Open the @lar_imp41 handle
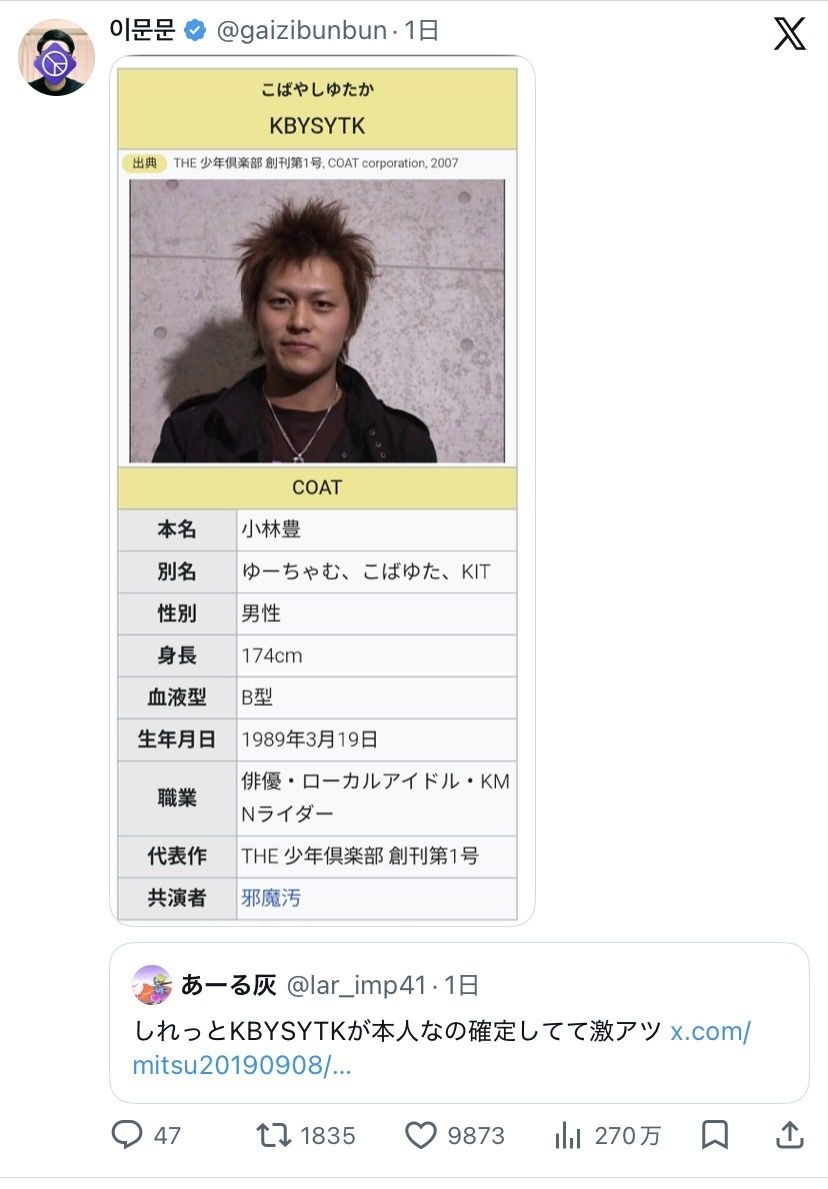828x1189 pixels. click(x=356, y=985)
